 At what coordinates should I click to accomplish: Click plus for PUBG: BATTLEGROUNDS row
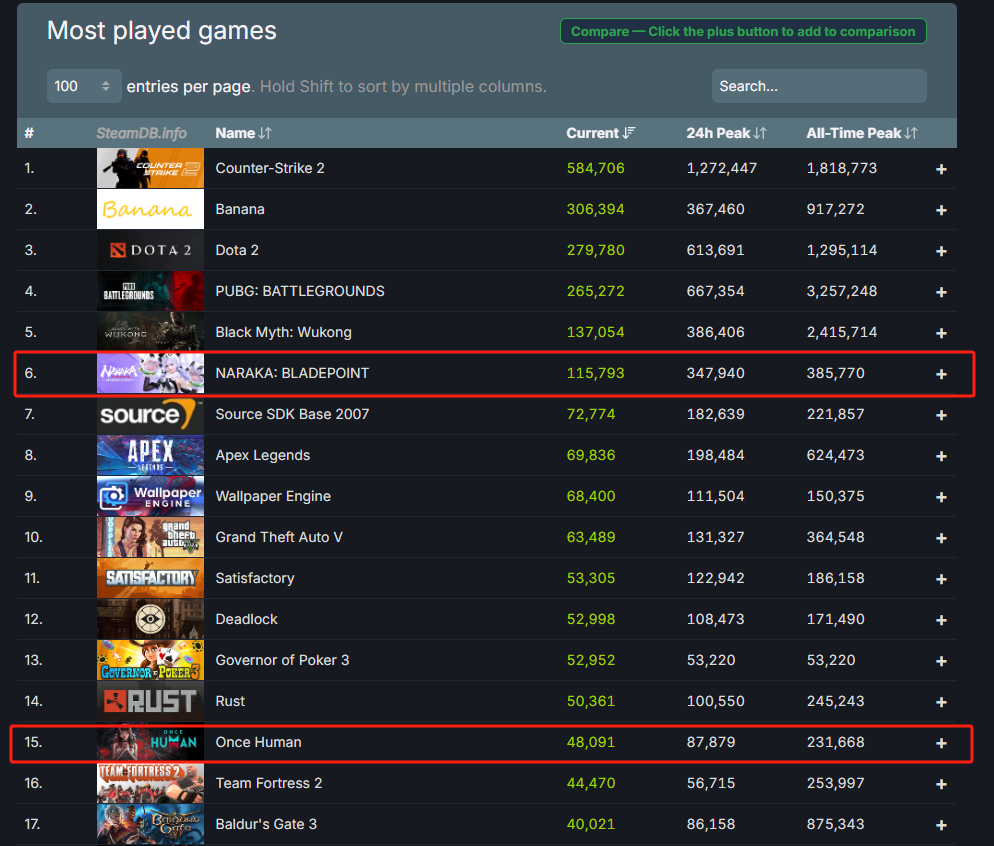(941, 292)
